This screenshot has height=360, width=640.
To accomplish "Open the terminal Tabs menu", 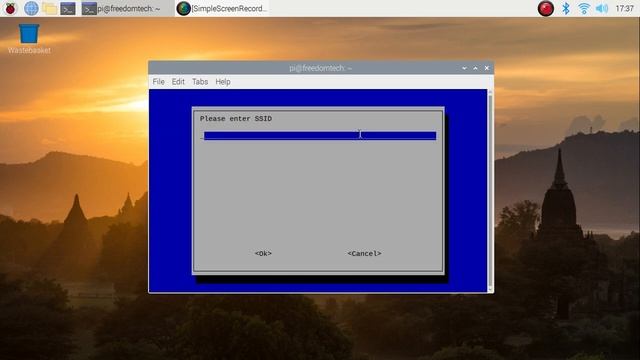I will pos(200,82).
